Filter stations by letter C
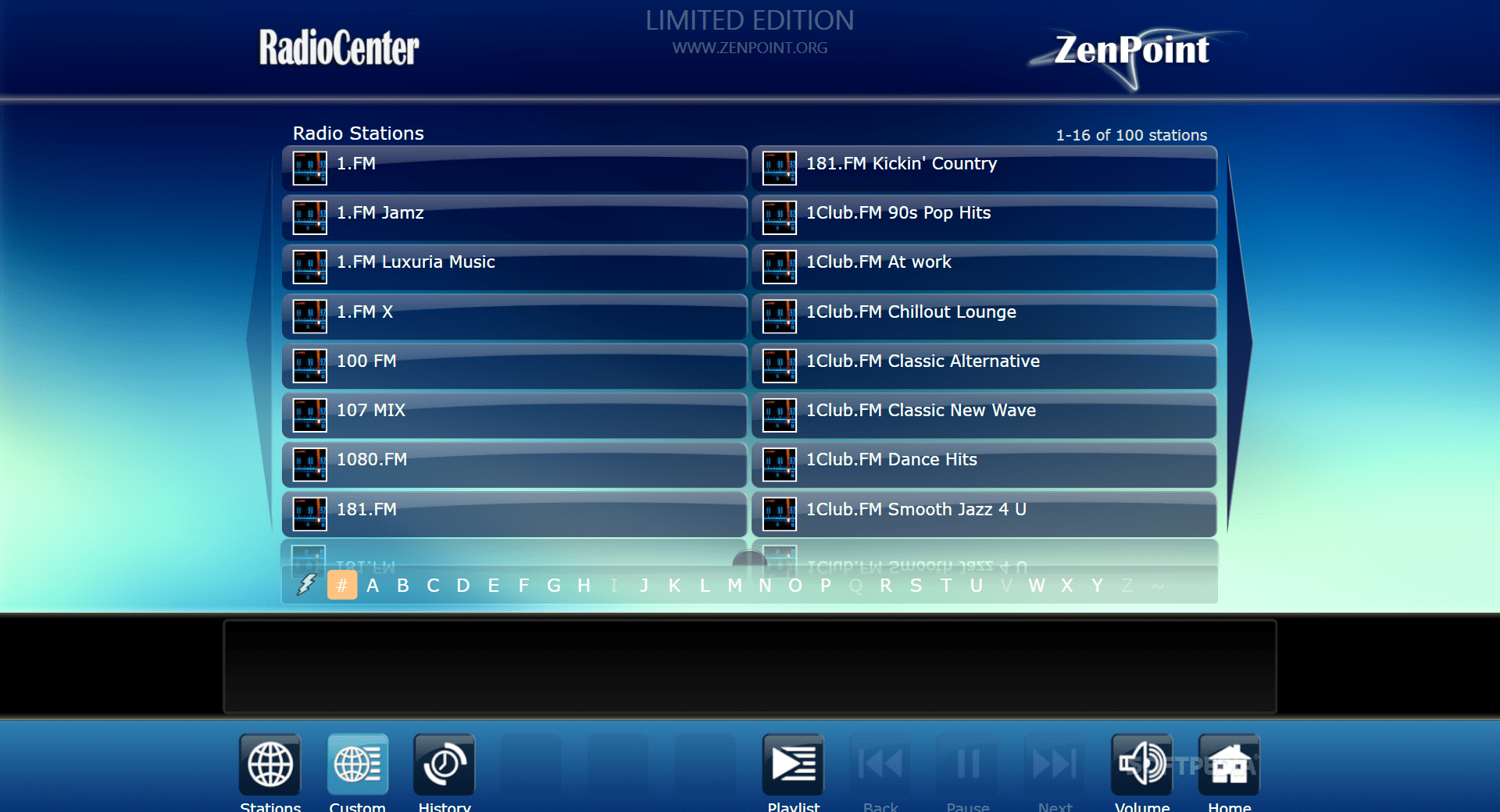Viewport: 1500px width, 812px height. coord(433,586)
